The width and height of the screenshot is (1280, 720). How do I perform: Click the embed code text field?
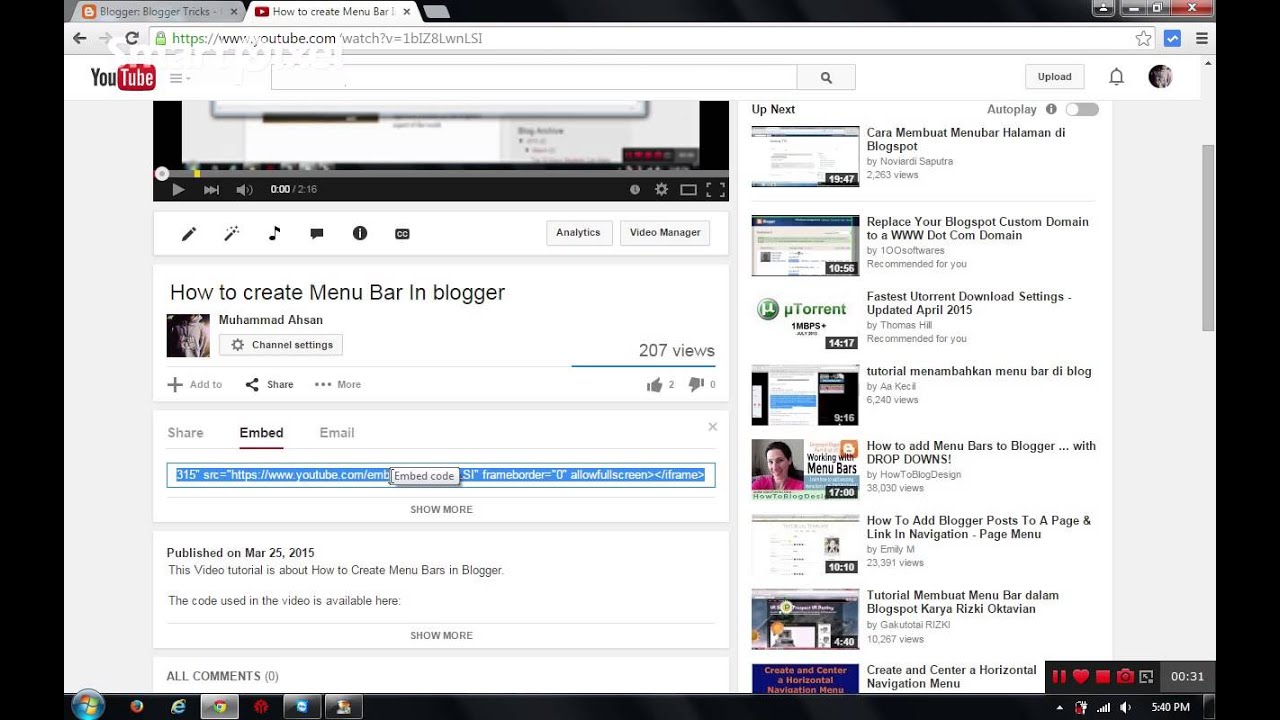441,475
